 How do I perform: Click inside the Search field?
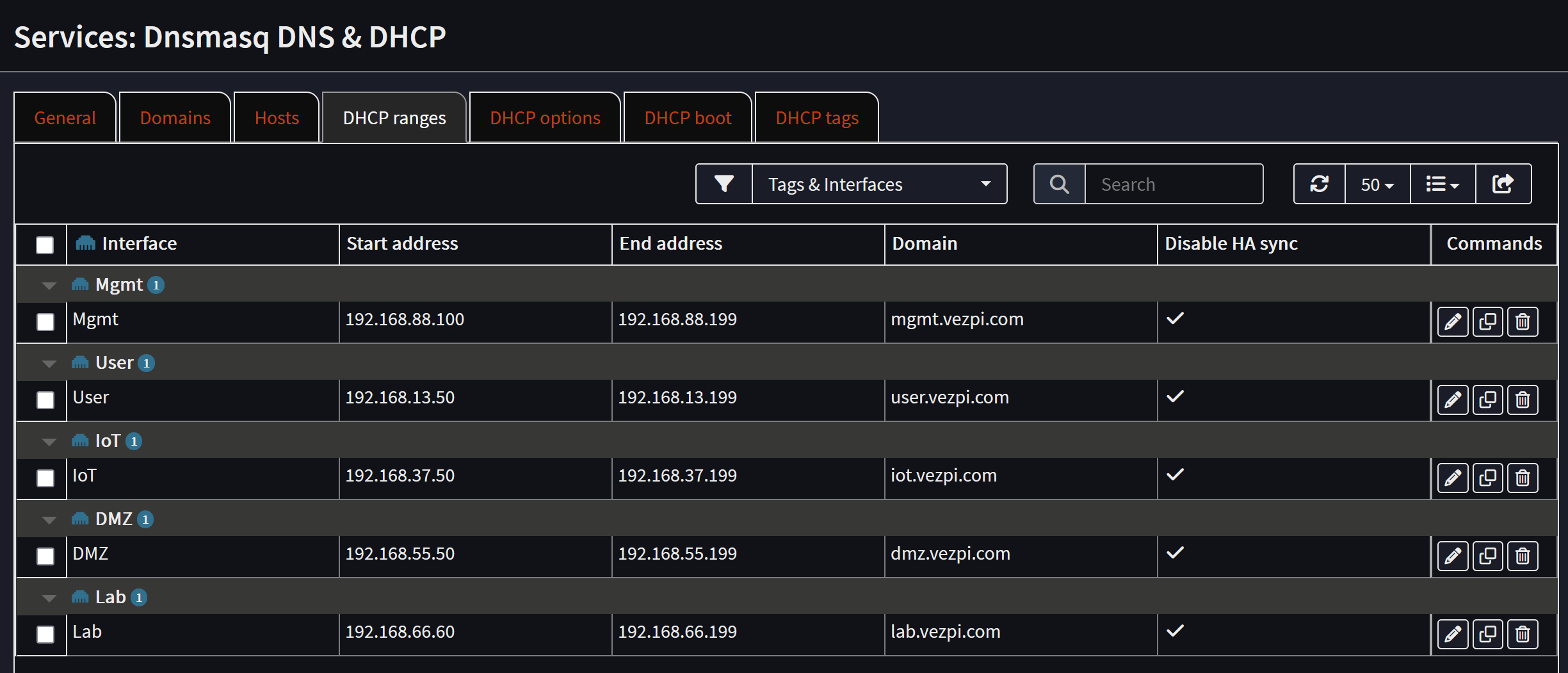tap(1174, 184)
